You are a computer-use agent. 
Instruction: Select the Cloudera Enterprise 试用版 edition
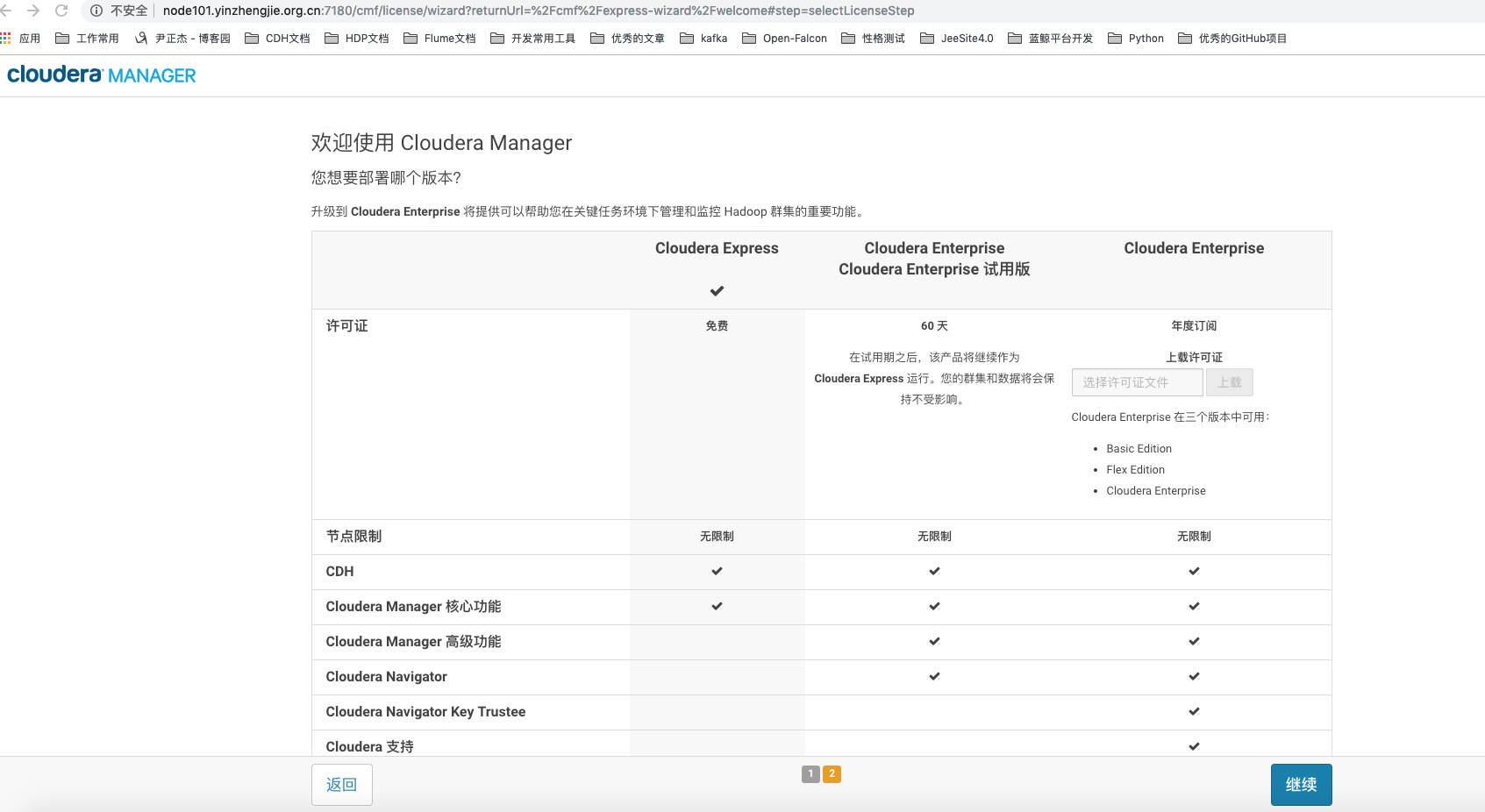coord(934,269)
